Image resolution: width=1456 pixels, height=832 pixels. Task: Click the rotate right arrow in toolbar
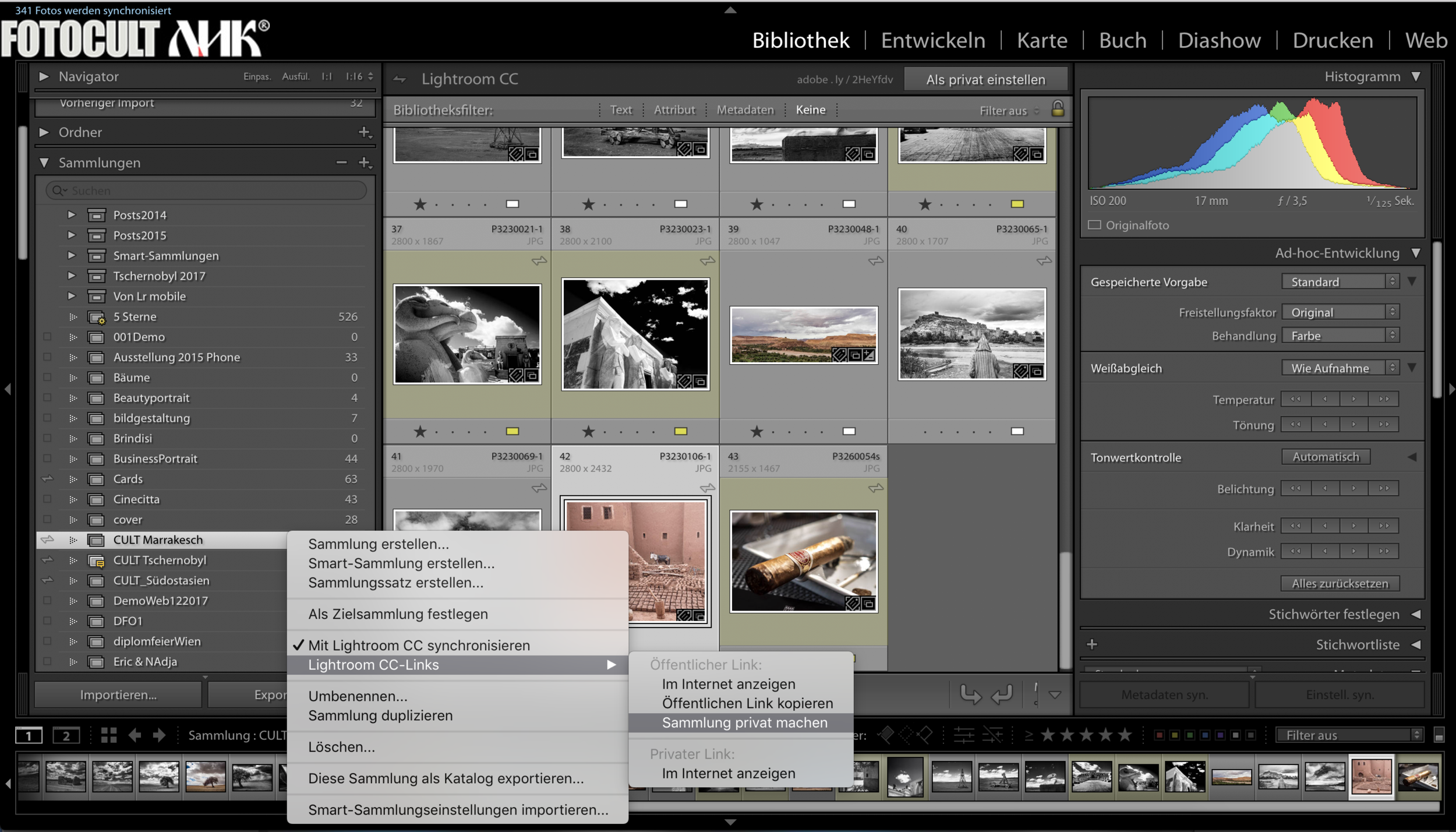point(1002,694)
